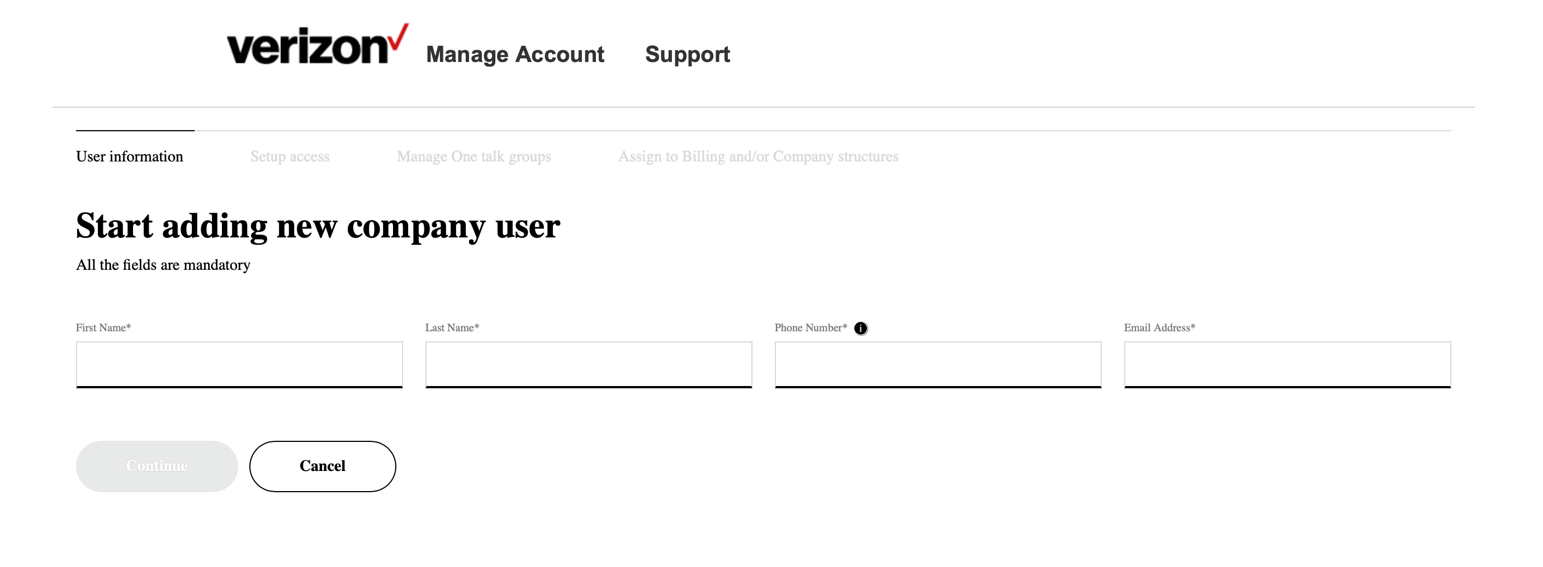This screenshot has width=1543, height=567.
Task: Click the Continue button
Action: pyautogui.click(x=157, y=466)
